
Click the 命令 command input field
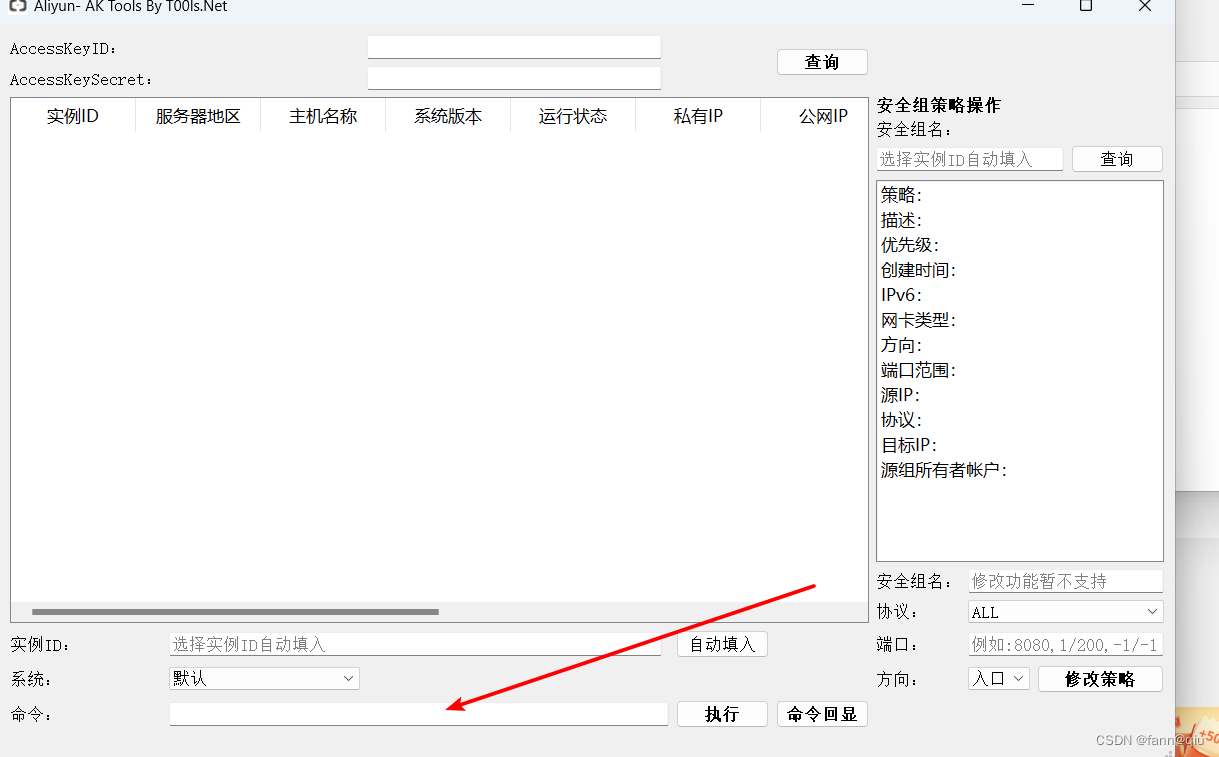pyautogui.click(x=418, y=713)
